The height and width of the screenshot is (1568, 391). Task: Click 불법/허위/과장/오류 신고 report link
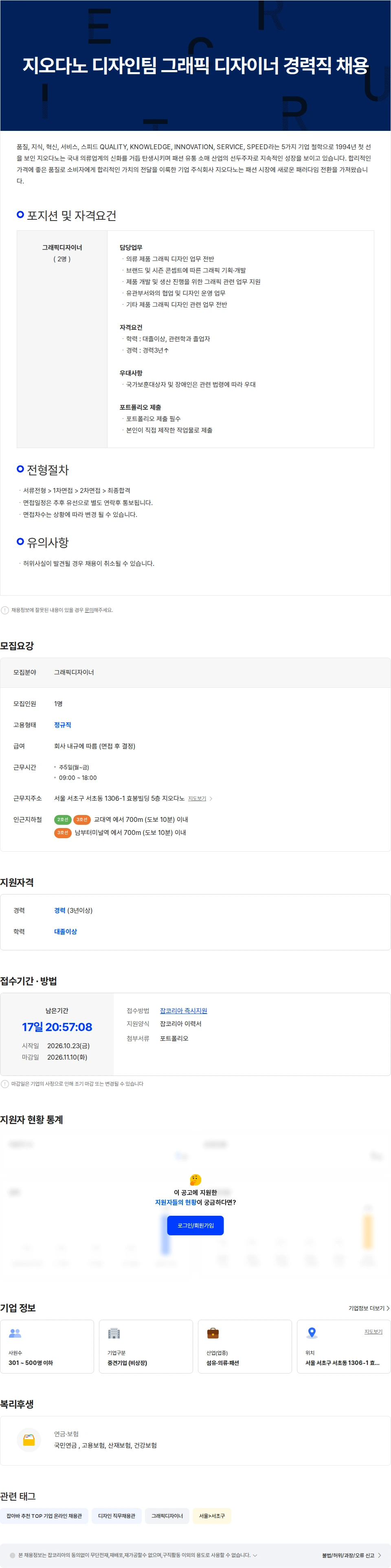351,1555
